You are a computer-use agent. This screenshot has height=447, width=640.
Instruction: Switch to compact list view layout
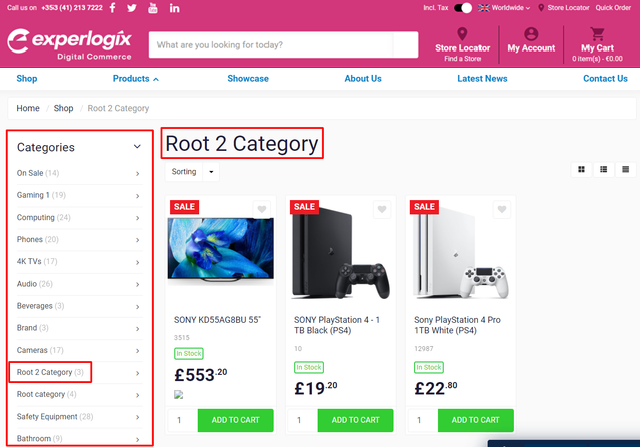626,170
